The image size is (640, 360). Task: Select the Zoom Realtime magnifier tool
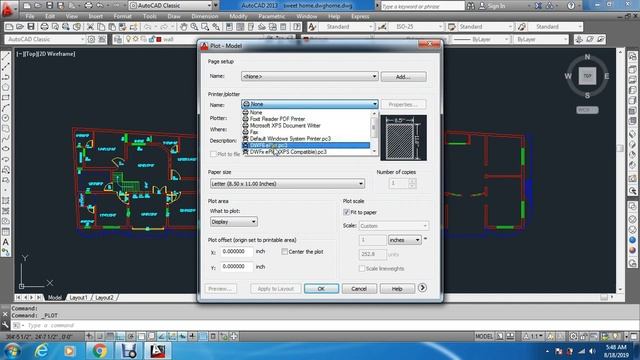194,27
